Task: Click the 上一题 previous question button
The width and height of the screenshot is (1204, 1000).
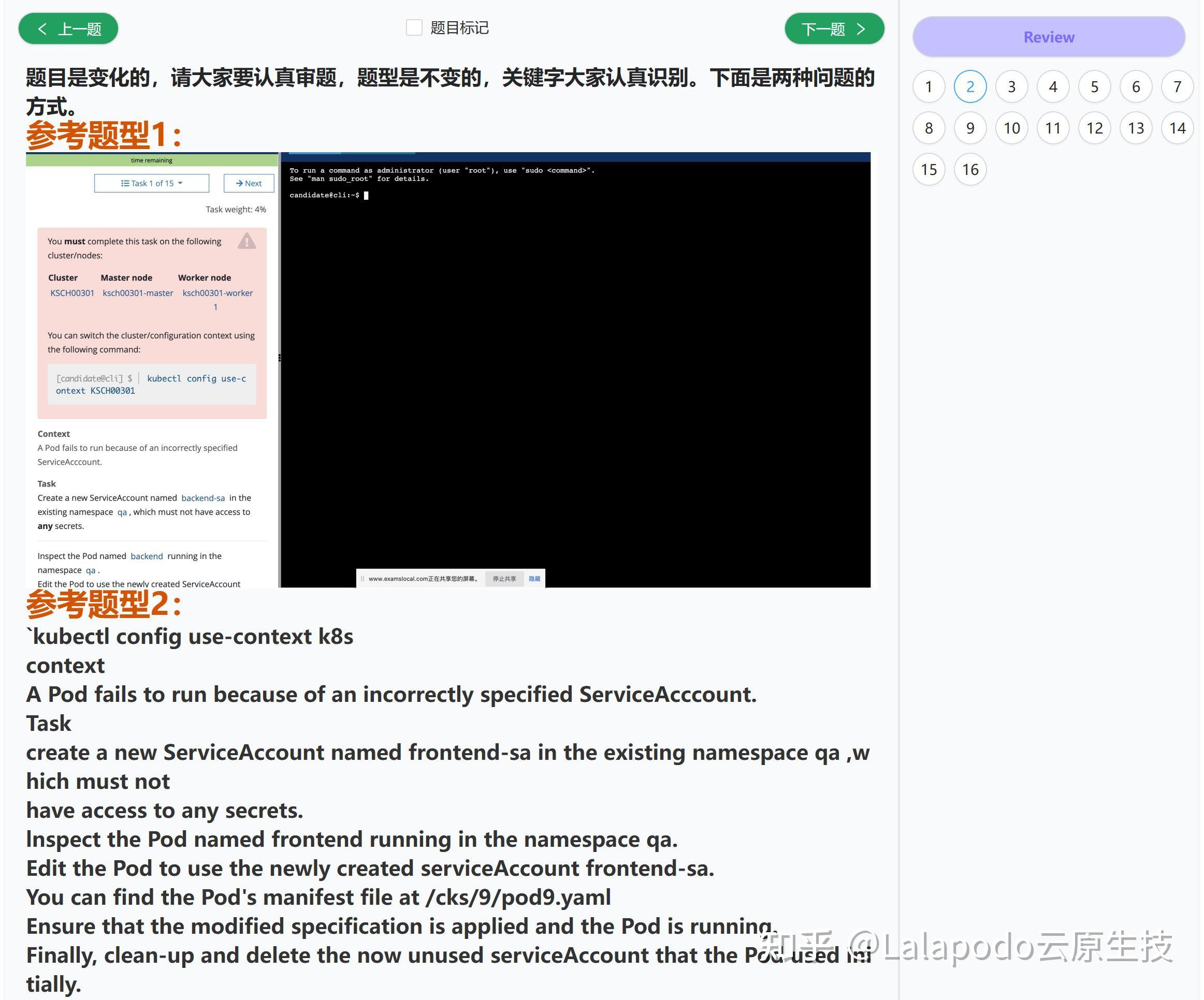Action: click(68, 28)
